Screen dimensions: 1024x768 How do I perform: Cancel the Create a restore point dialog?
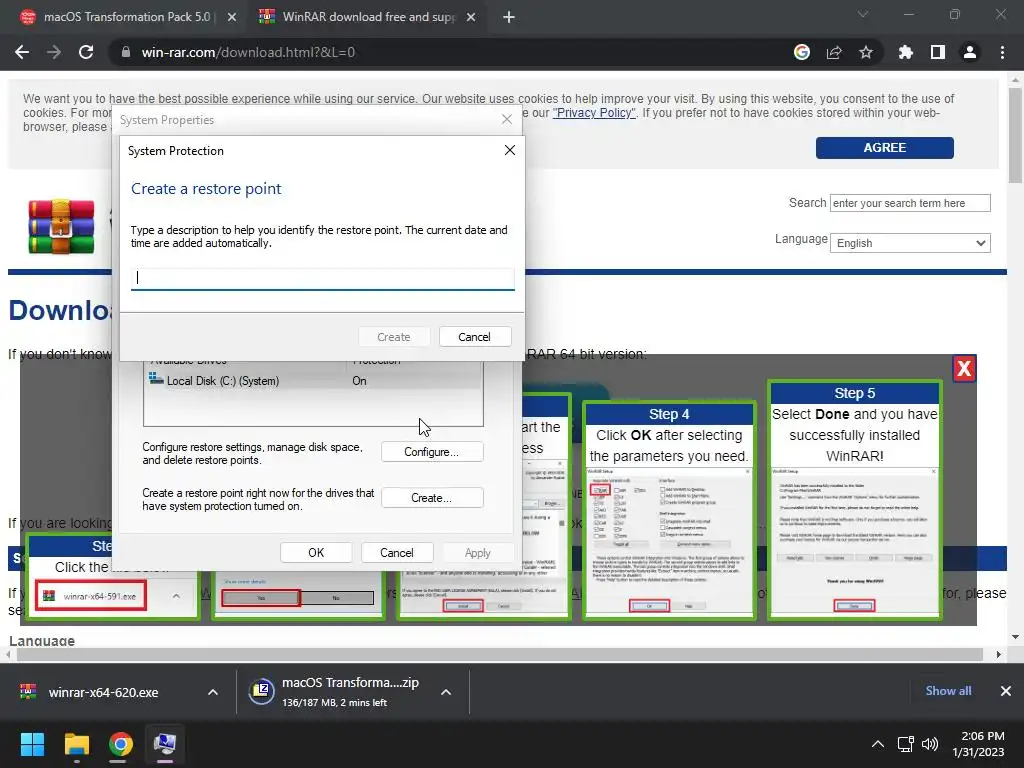pos(475,337)
